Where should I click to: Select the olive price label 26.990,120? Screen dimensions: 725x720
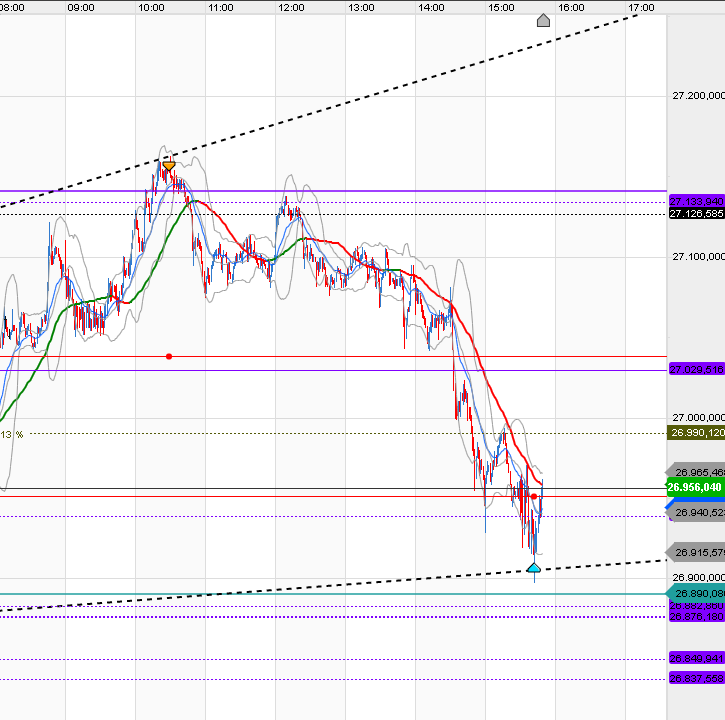pyautogui.click(x=696, y=432)
